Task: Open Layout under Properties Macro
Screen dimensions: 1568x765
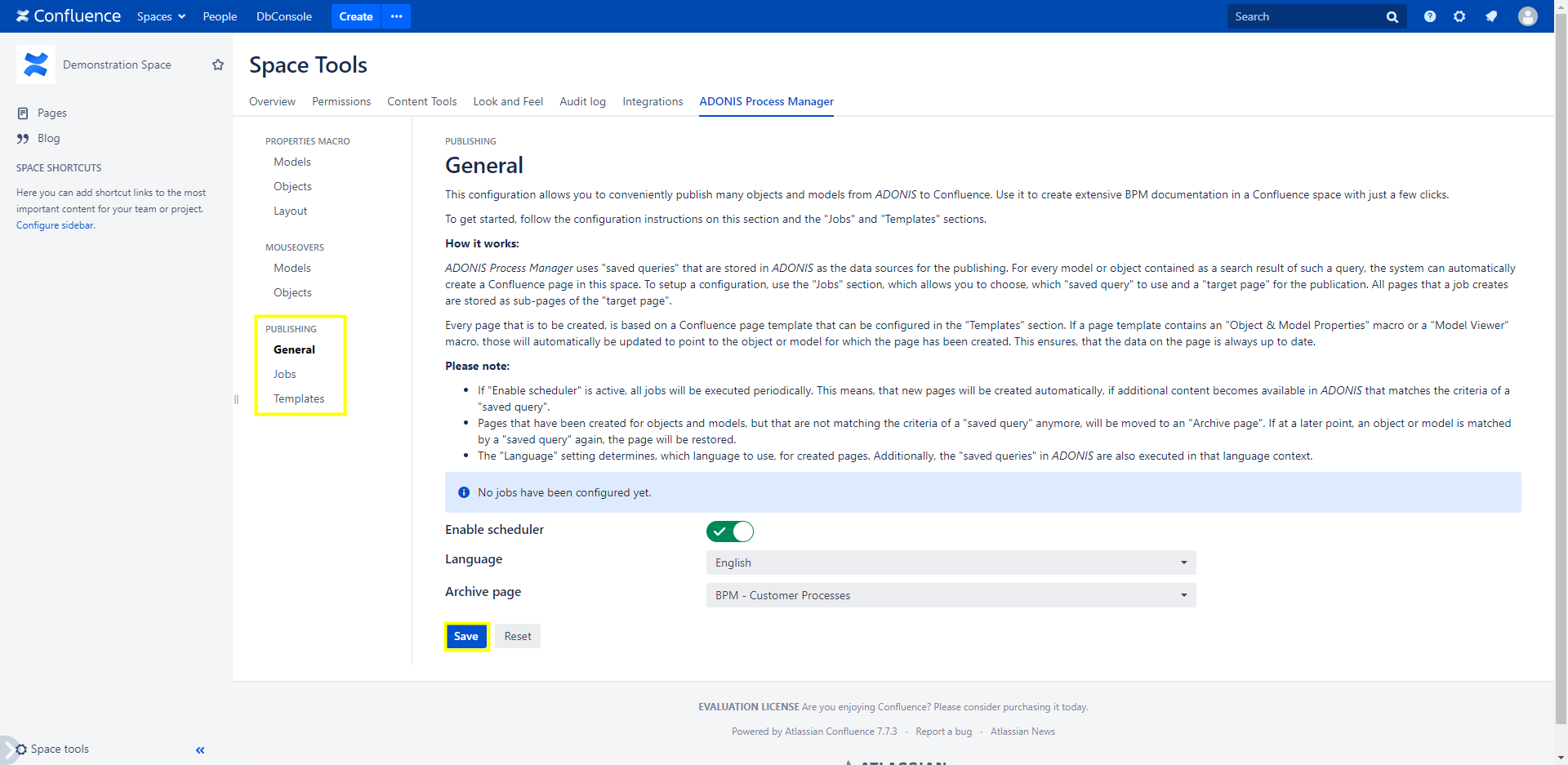Action: tap(291, 211)
